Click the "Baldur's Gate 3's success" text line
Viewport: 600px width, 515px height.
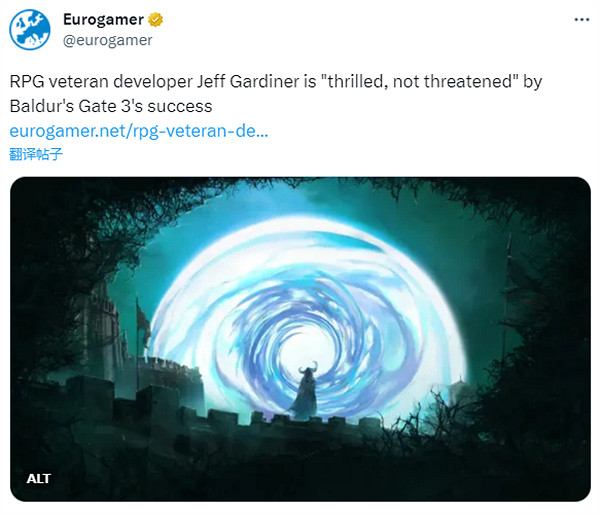111,106
